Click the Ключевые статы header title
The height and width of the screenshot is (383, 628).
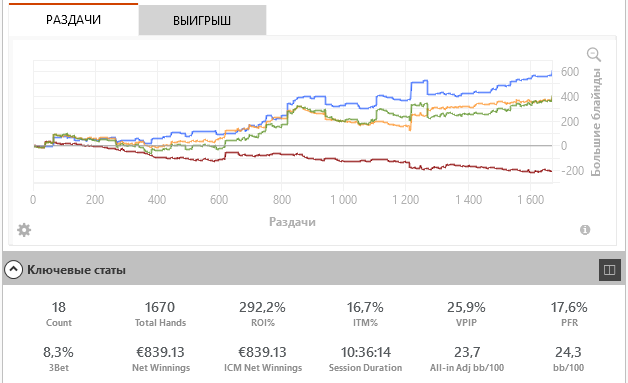(76, 270)
